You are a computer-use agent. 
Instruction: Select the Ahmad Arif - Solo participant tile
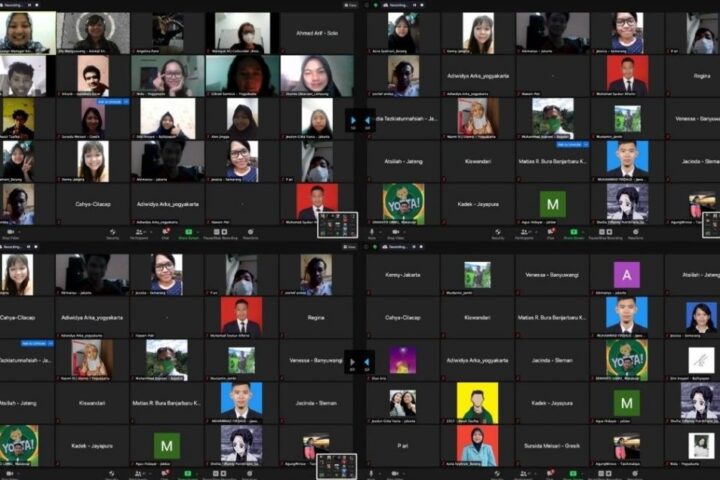pos(317,33)
